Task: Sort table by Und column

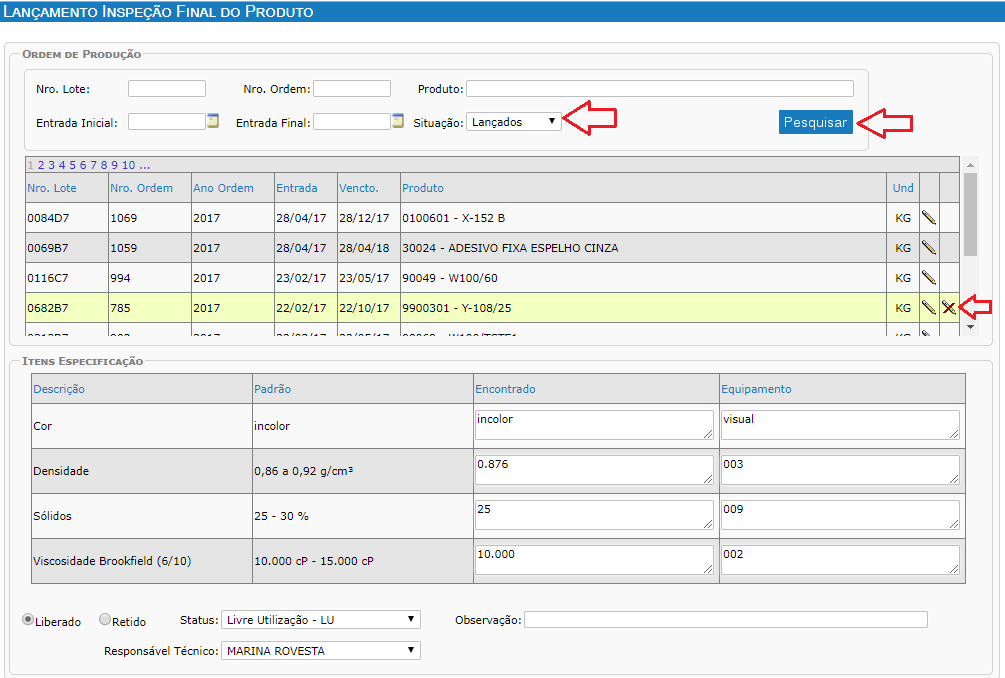Action: click(903, 188)
